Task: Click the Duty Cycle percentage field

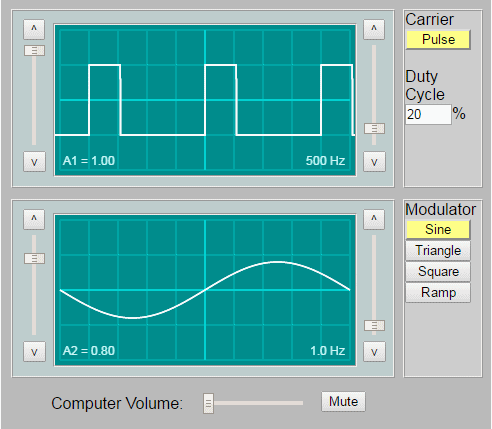Action: 428,115
